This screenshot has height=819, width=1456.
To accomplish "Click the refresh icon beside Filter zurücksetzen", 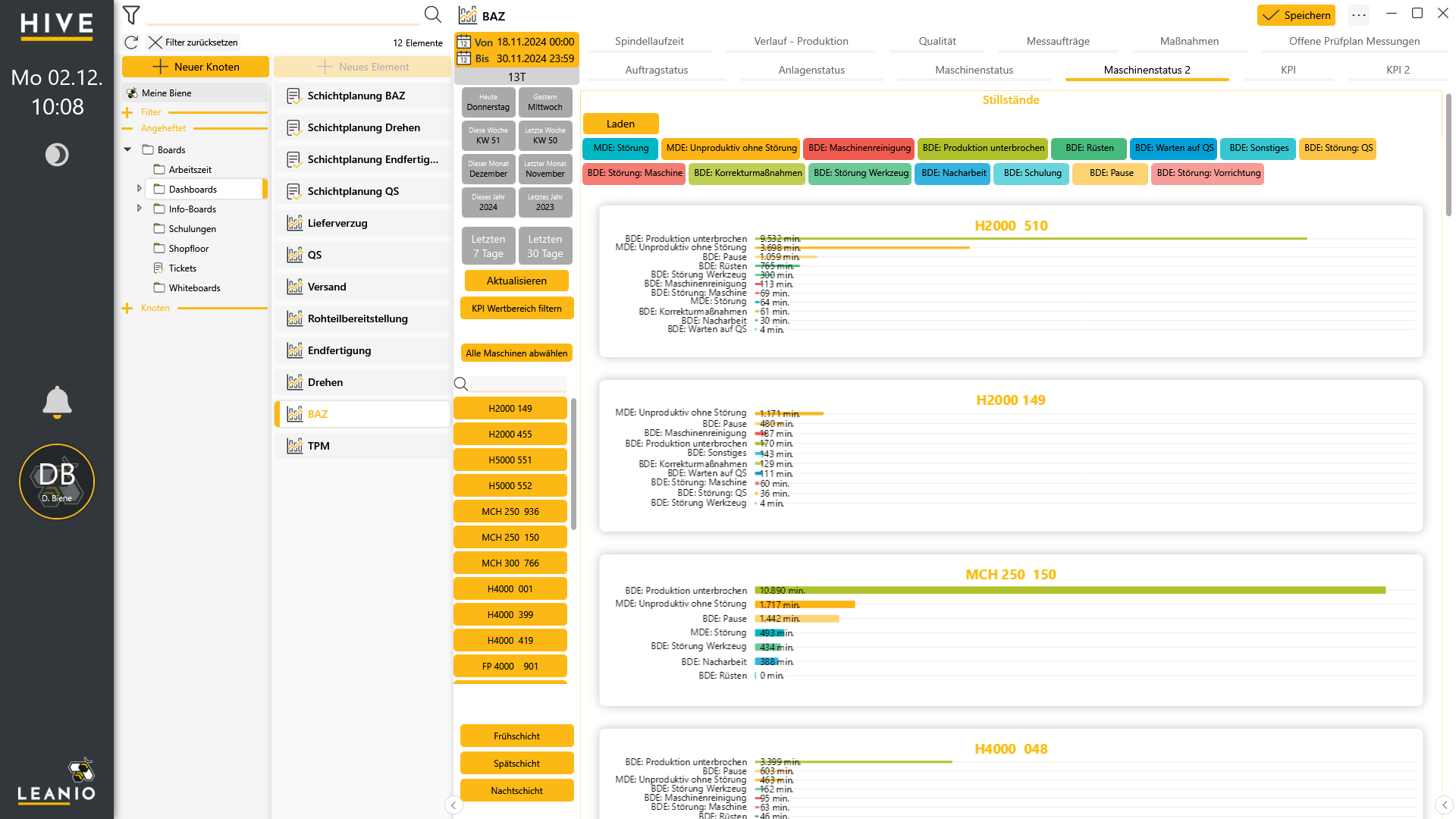I will (x=131, y=42).
